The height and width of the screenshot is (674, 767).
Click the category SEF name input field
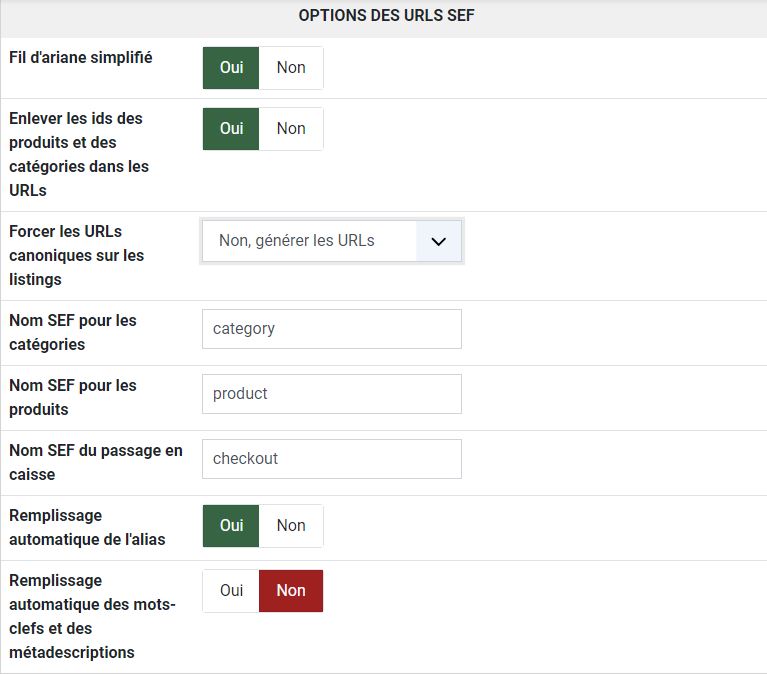point(331,329)
